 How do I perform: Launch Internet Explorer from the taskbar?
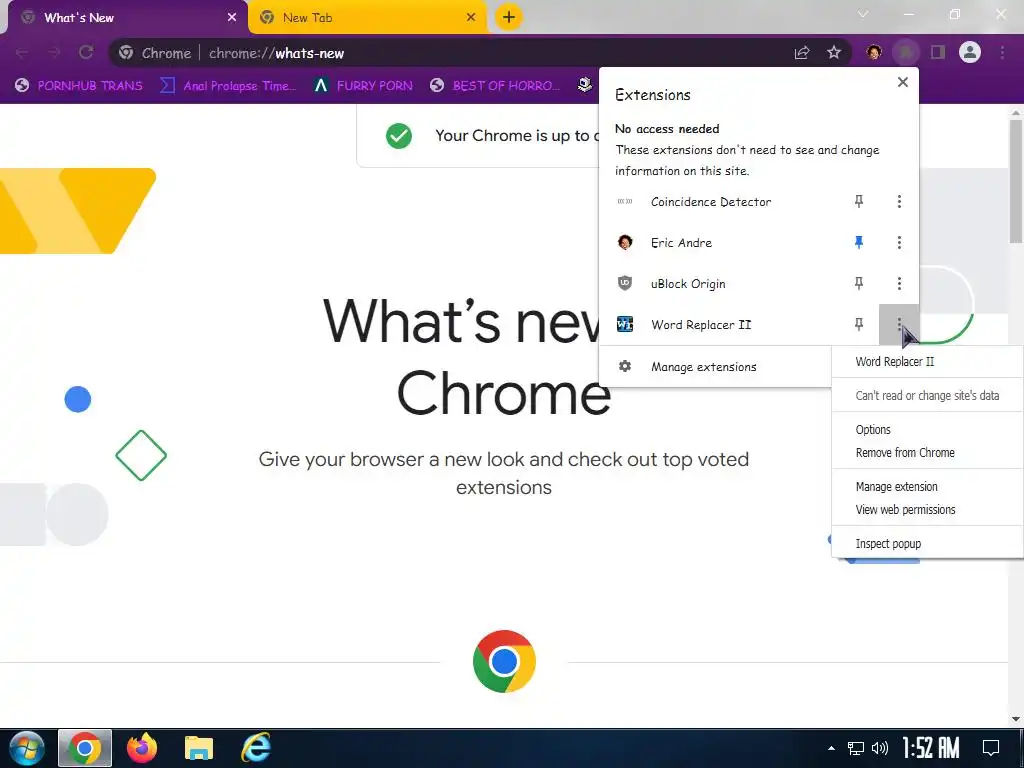point(255,748)
